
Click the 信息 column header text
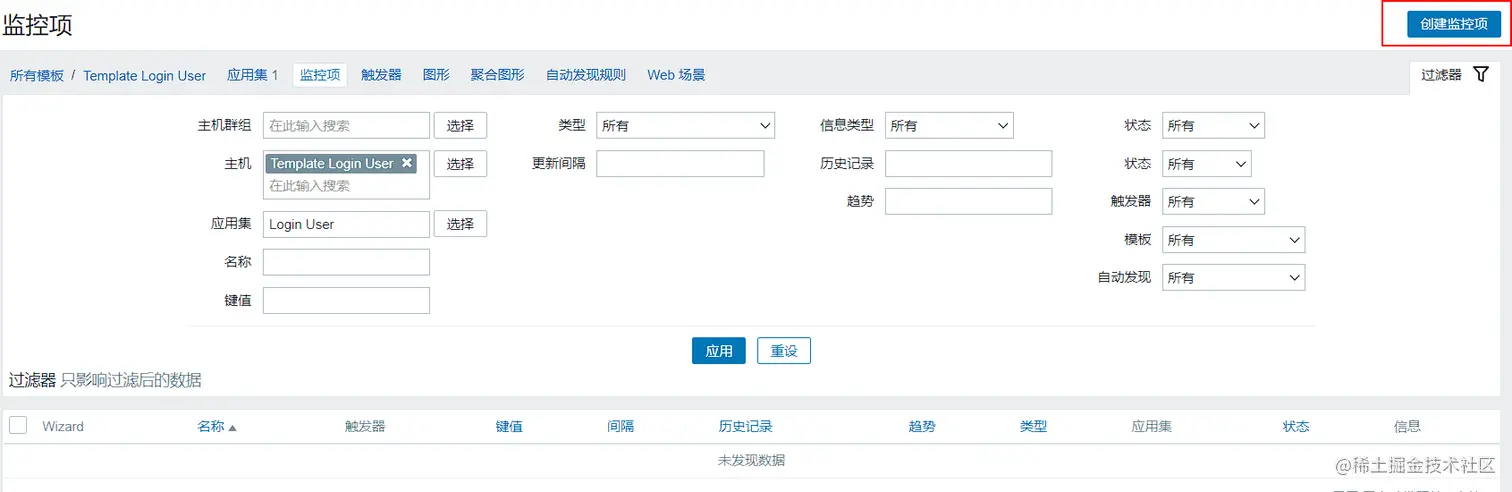[1407, 426]
